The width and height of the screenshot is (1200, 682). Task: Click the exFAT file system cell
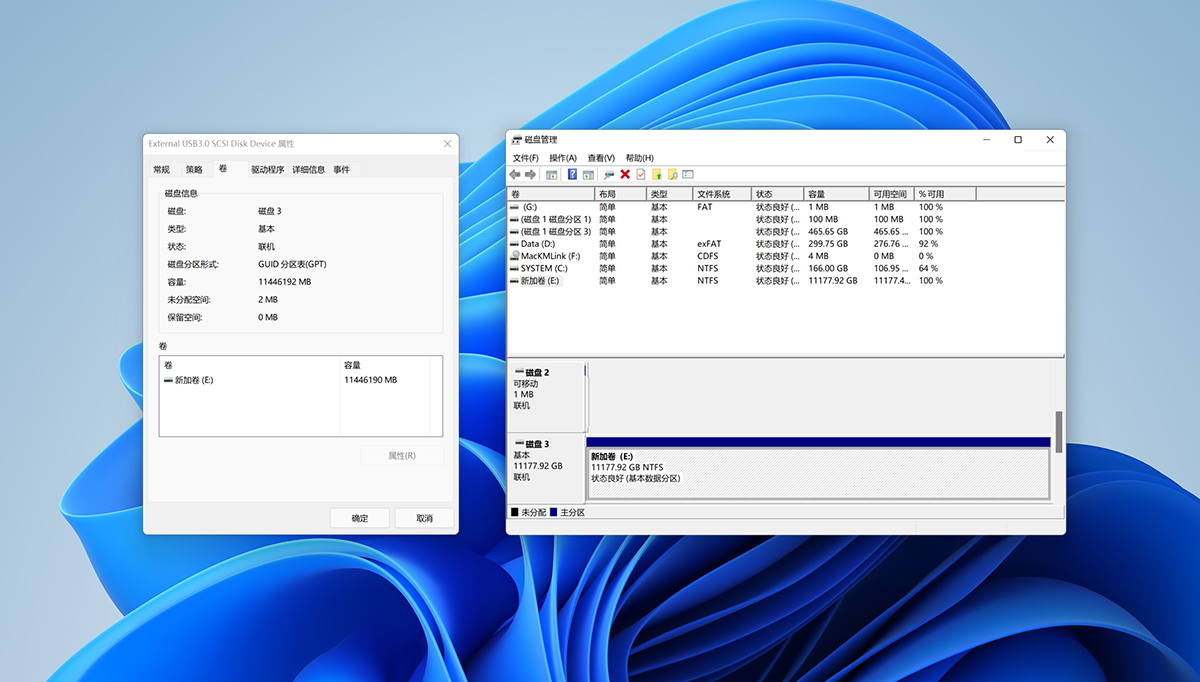(x=709, y=244)
